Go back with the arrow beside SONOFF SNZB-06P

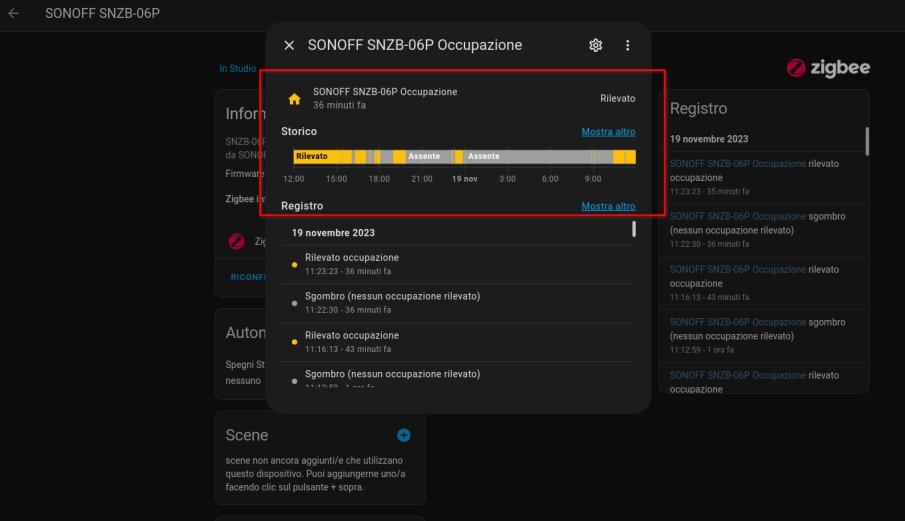14,13
